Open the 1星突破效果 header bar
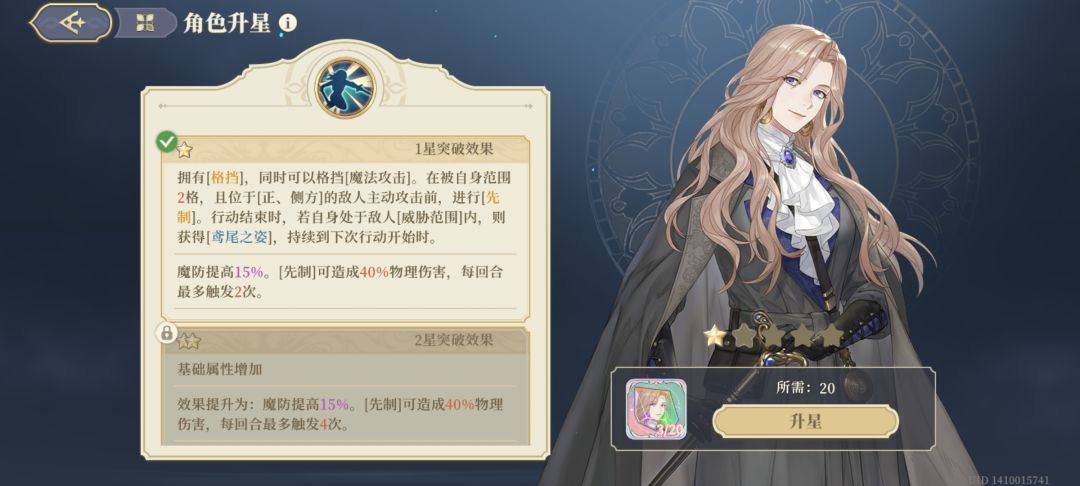 point(345,149)
